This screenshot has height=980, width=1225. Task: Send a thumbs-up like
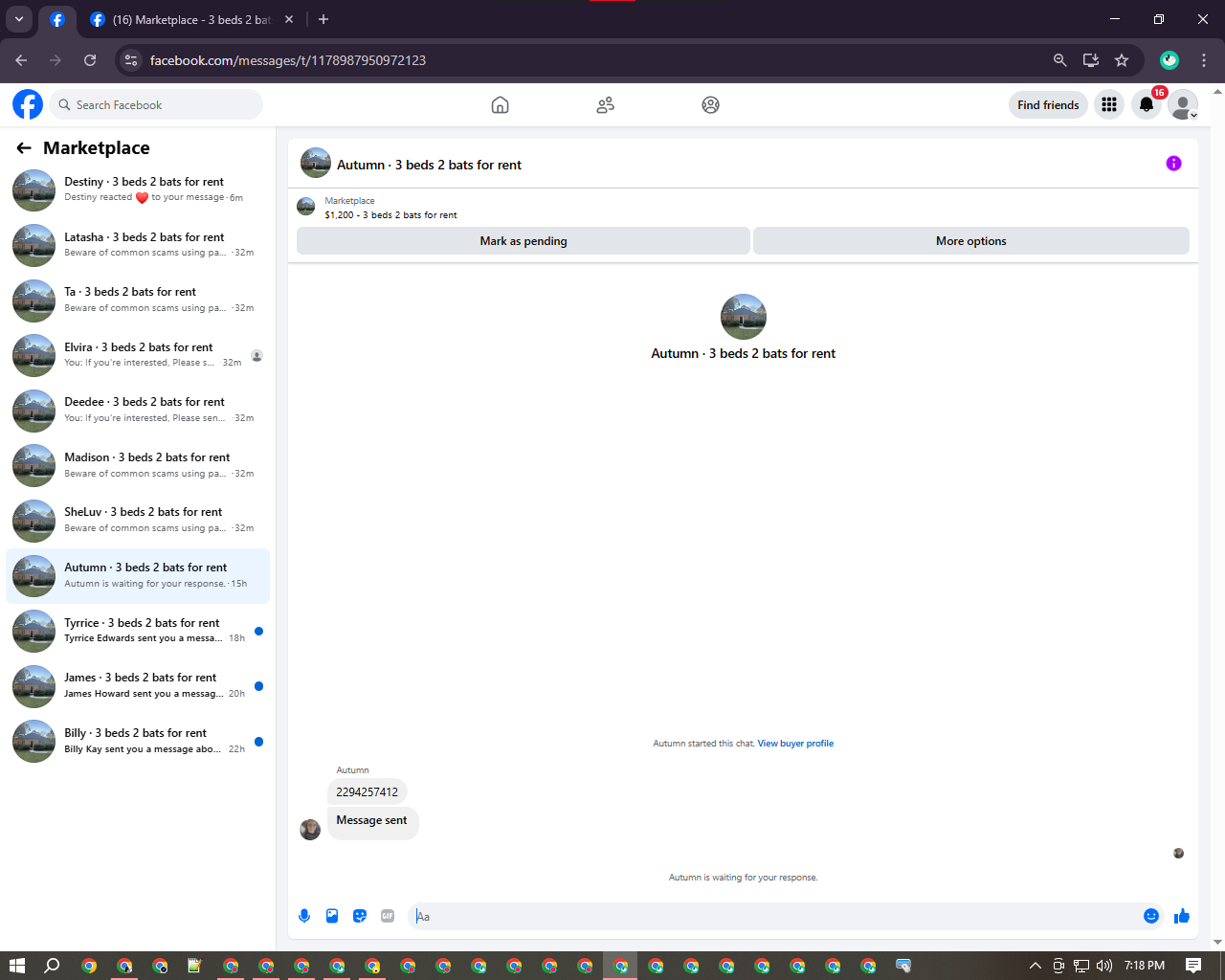(1182, 916)
